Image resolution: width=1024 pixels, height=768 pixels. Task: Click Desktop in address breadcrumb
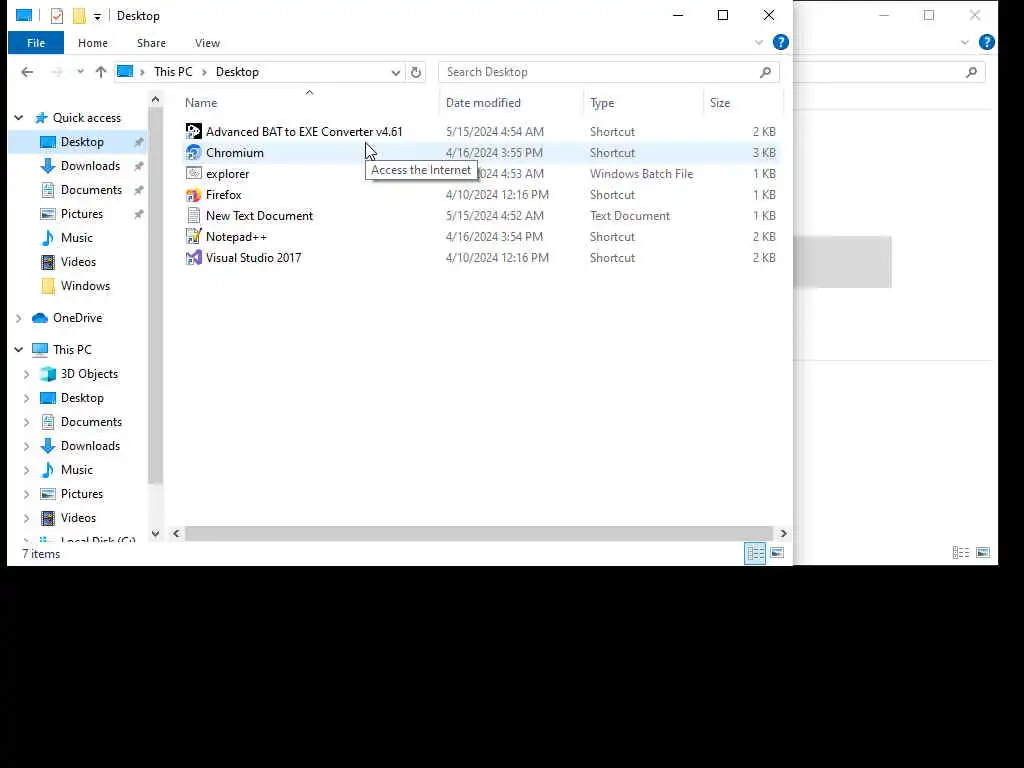click(x=237, y=72)
